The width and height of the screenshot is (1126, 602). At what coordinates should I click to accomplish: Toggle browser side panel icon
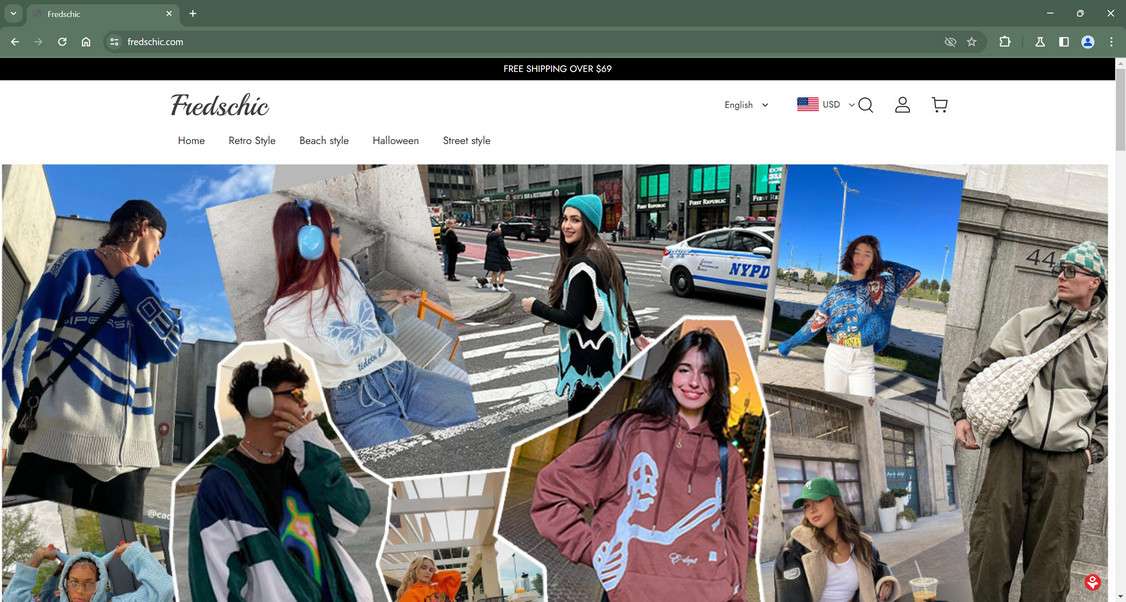[1064, 42]
